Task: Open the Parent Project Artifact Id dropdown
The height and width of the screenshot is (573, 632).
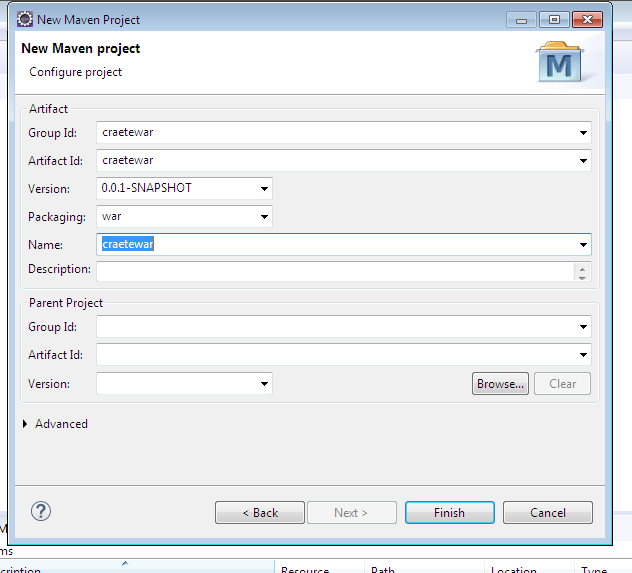Action: click(583, 355)
